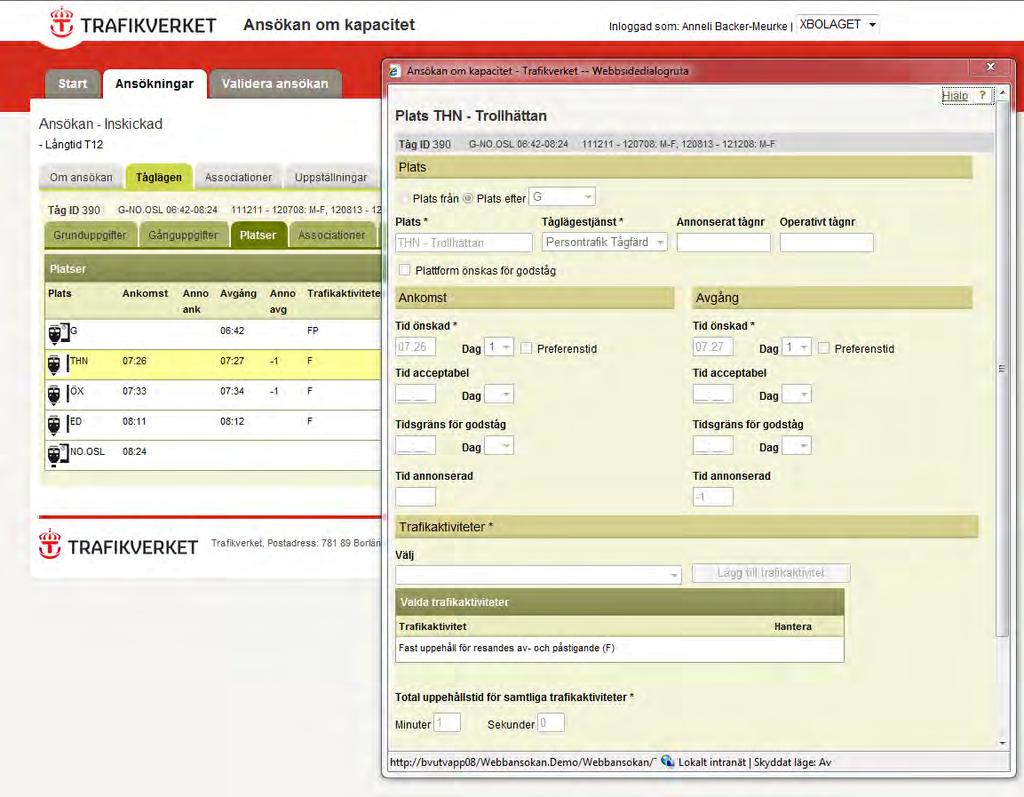
Task: Open Ankomst Tidsgräns för godståg Dag dropdown
Action: pos(499,446)
